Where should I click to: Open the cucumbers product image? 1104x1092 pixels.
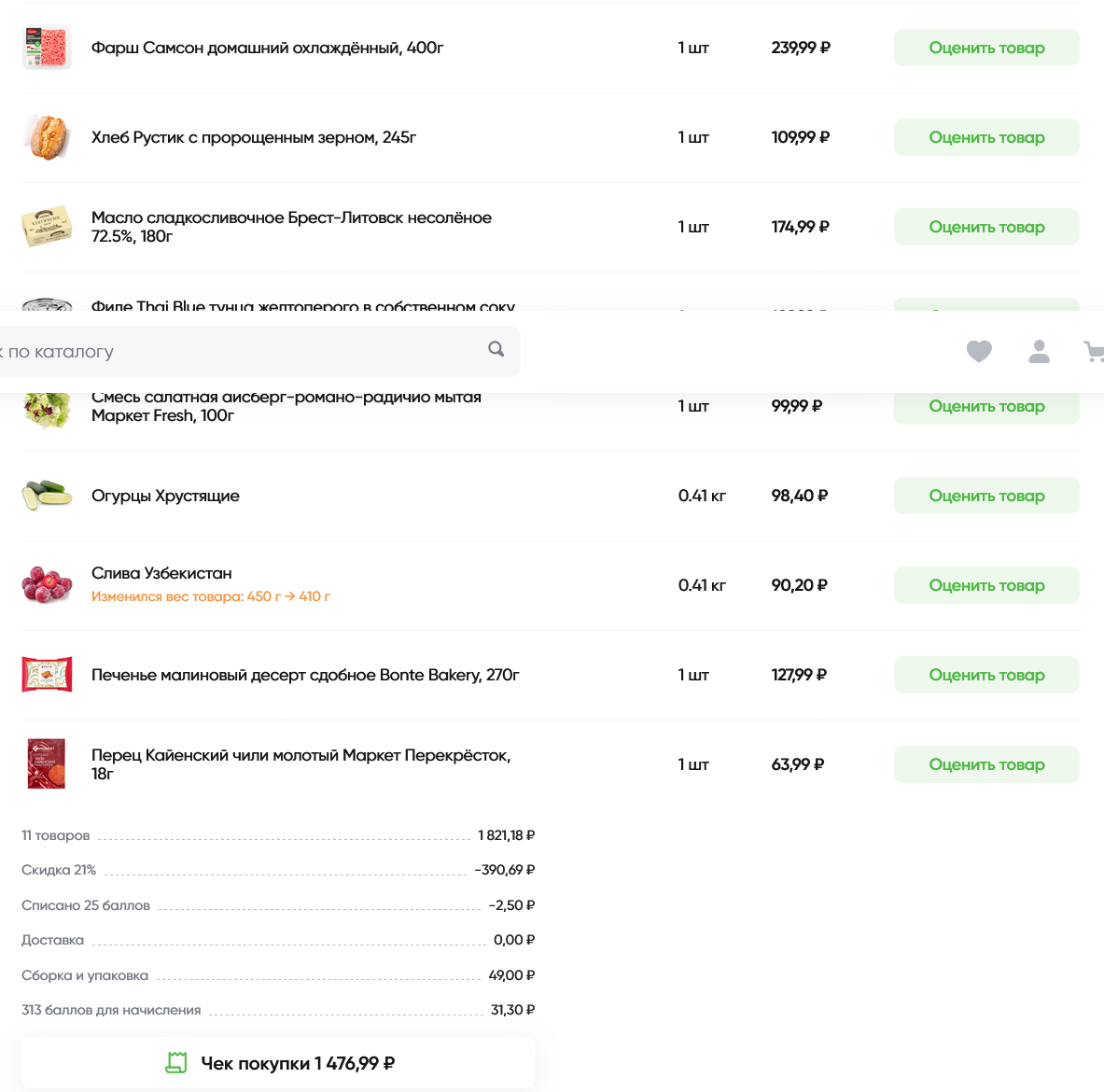pyautogui.click(x=48, y=496)
